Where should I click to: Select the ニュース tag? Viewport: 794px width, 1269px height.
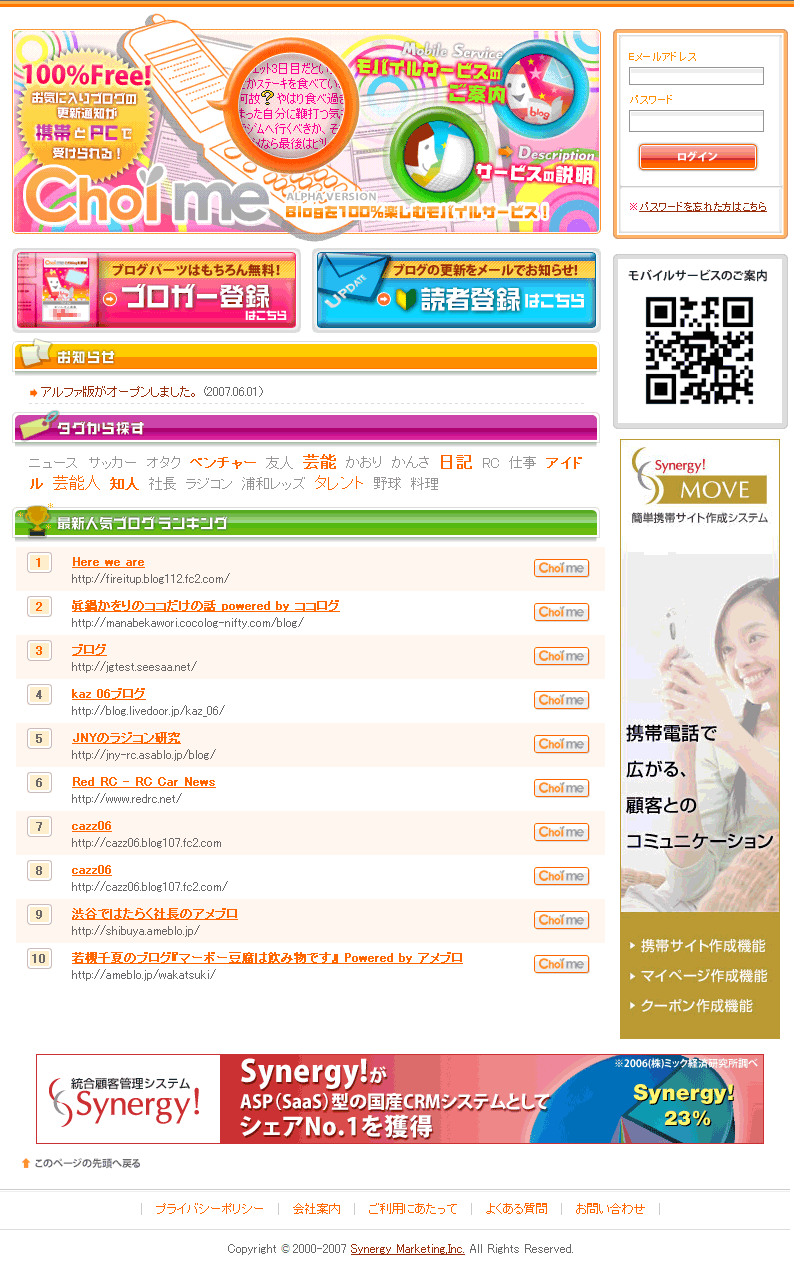tap(53, 463)
